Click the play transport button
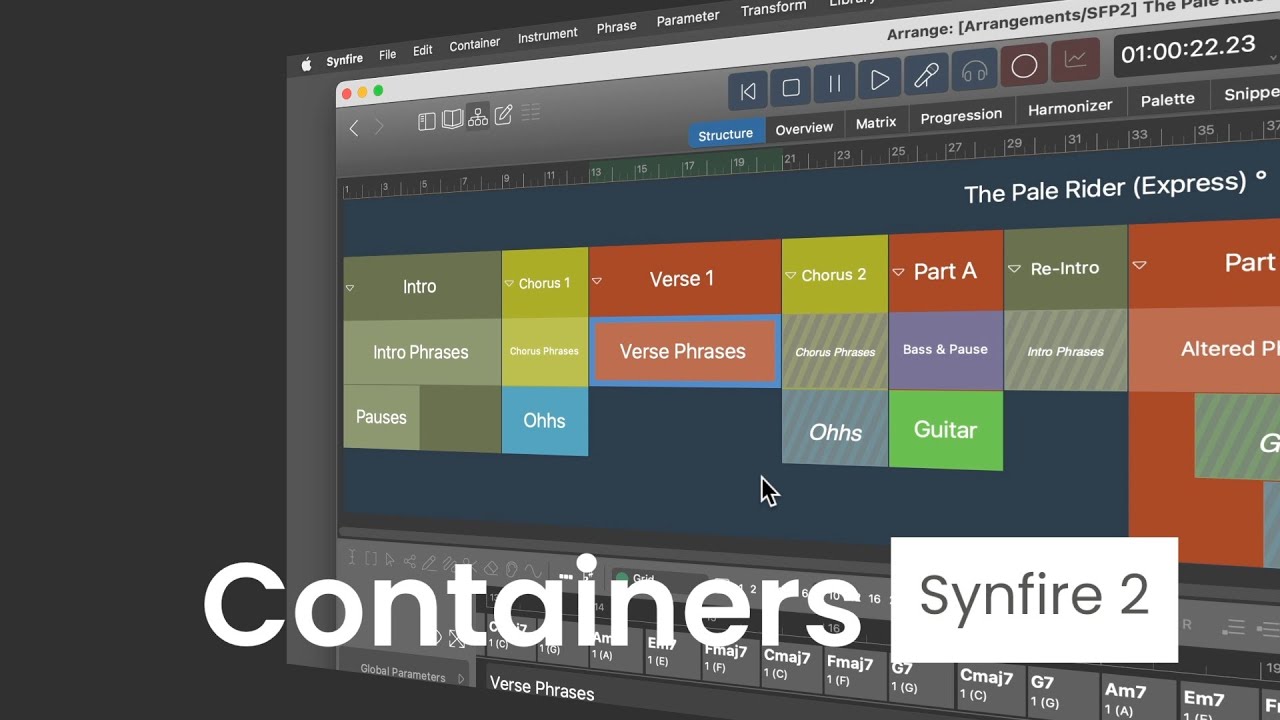 click(880, 80)
